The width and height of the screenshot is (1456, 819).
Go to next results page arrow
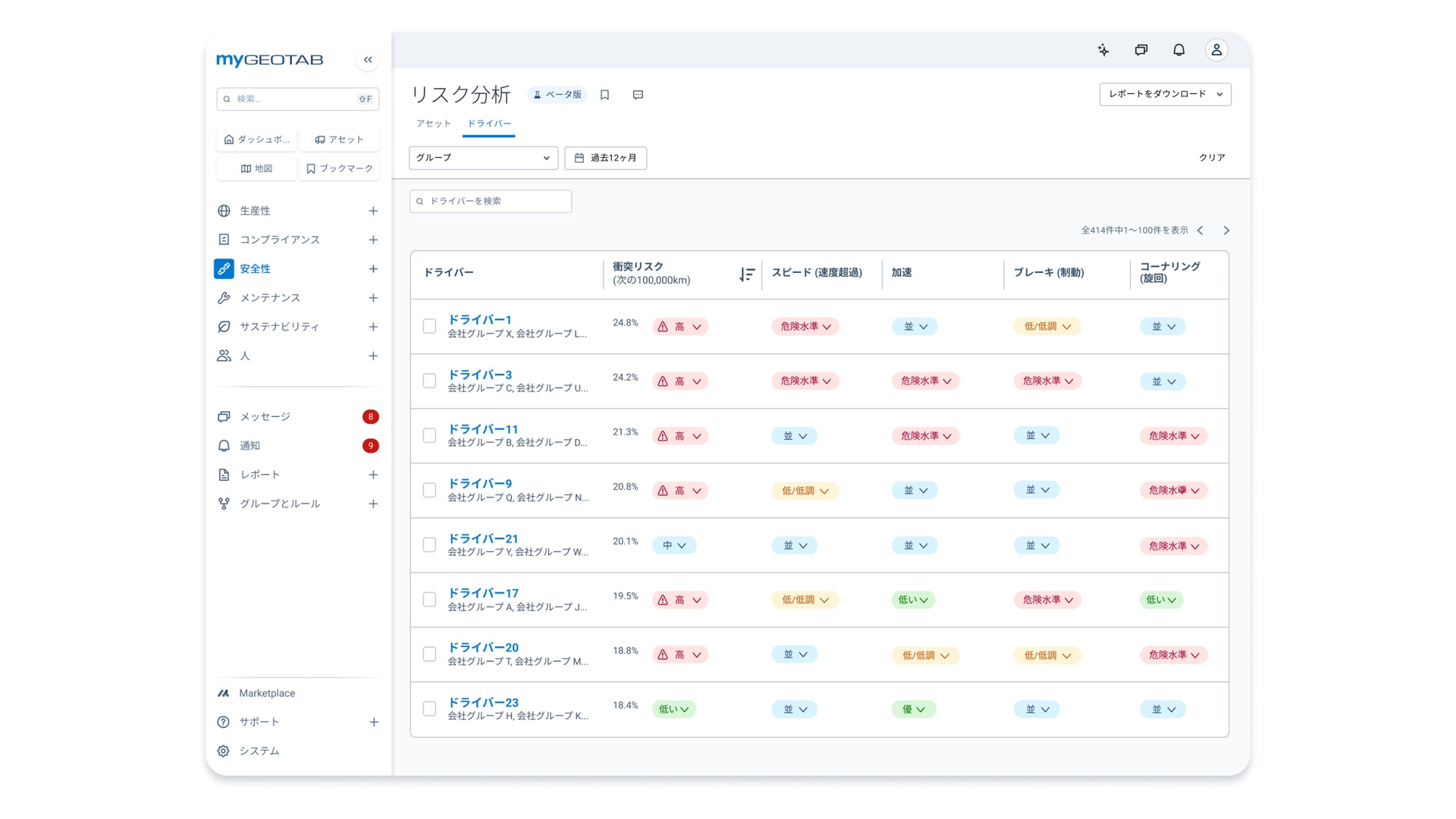tap(1226, 231)
